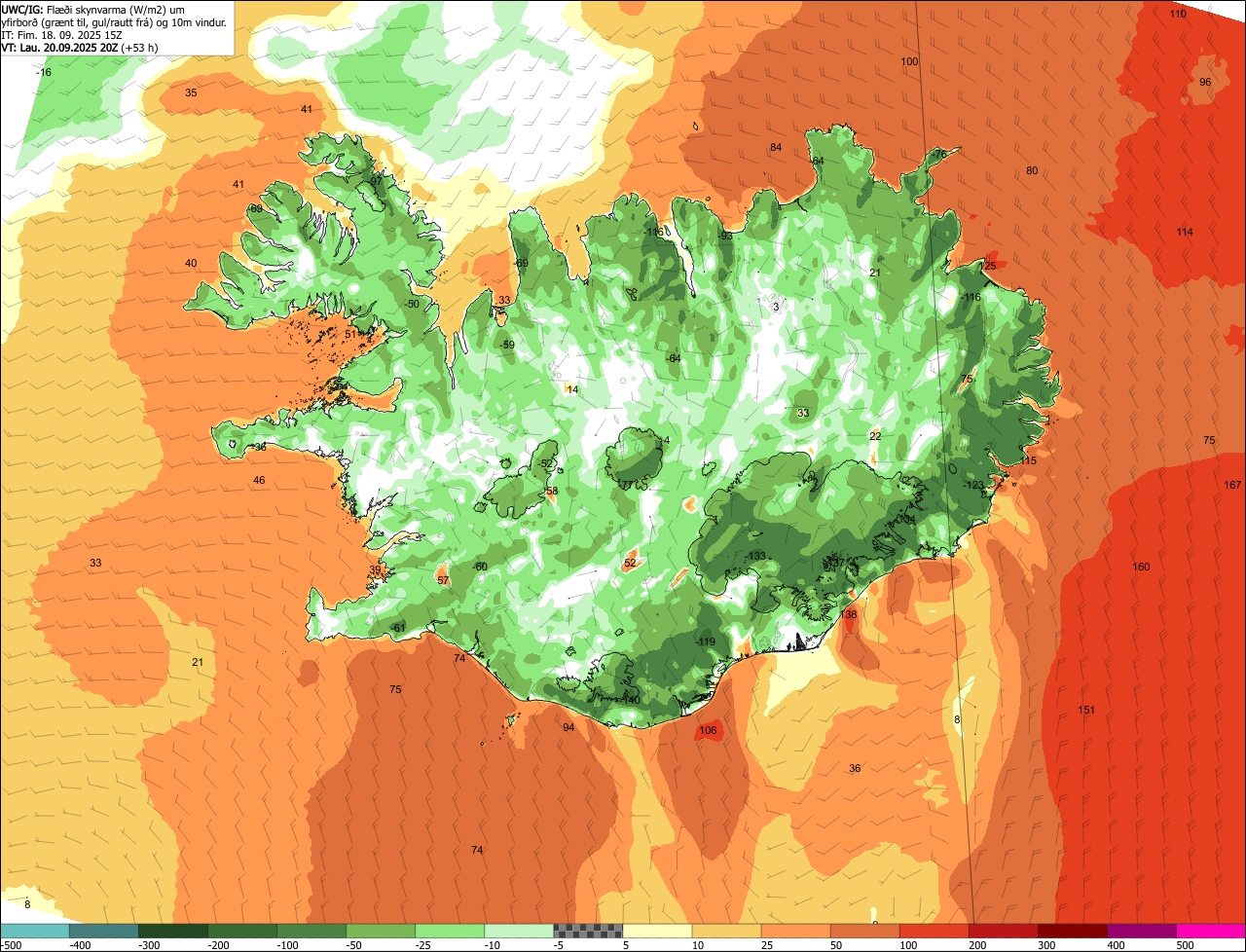The image size is (1246, 952).
Task: Click the map value '-119'
Action: tap(706, 641)
